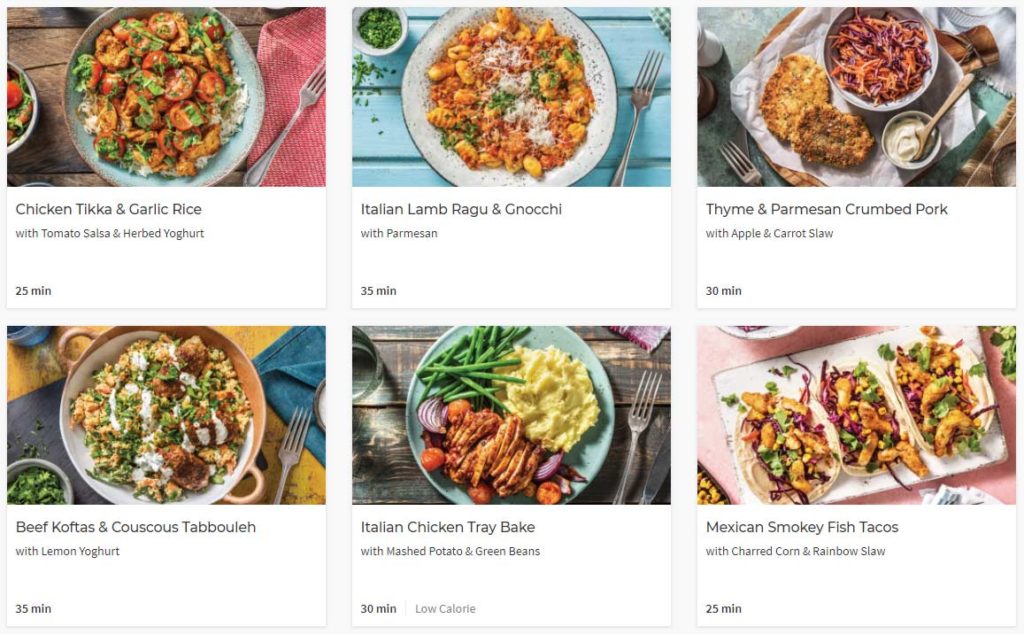Viewport: 1024px width, 634px height.
Task: Click the Crumbed Pork dish photo
Action: tap(856, 96)
